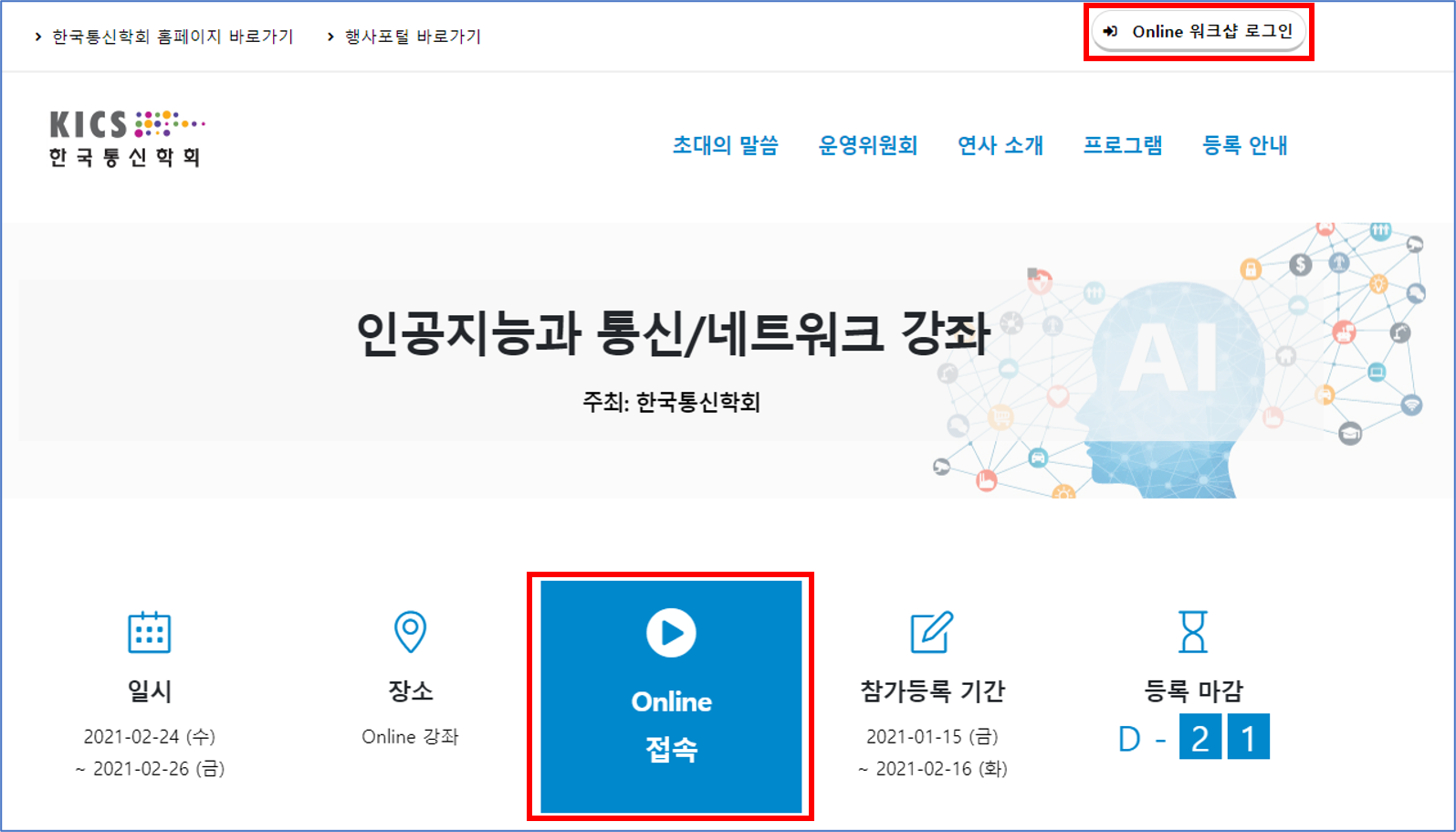Select the 연사 소개 menu item
The width and height of the screenshot is (1456, 832).
pyautogui.click(x=1000, y=145)
